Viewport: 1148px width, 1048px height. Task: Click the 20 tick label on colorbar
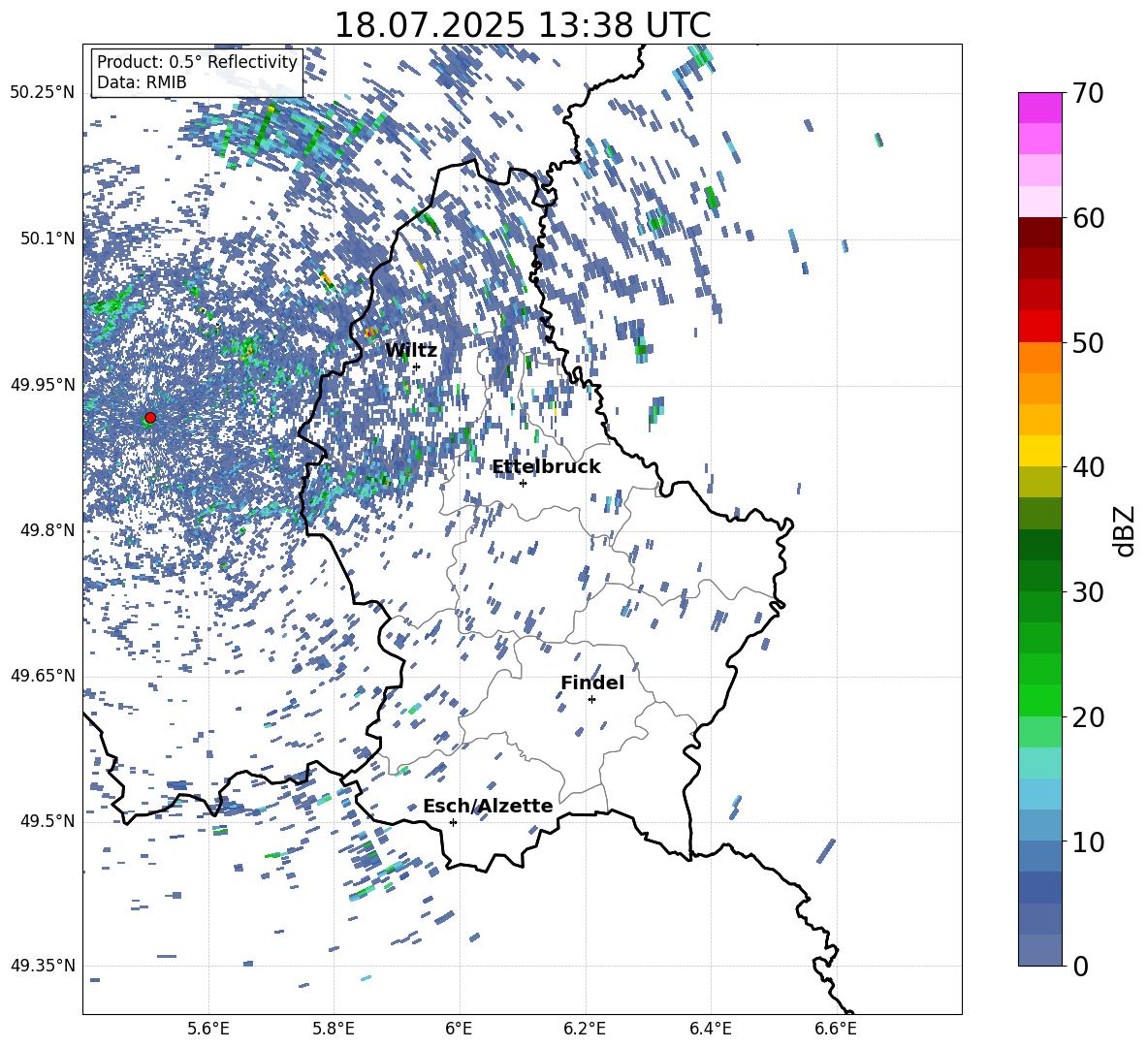(x=1088, y=717)
